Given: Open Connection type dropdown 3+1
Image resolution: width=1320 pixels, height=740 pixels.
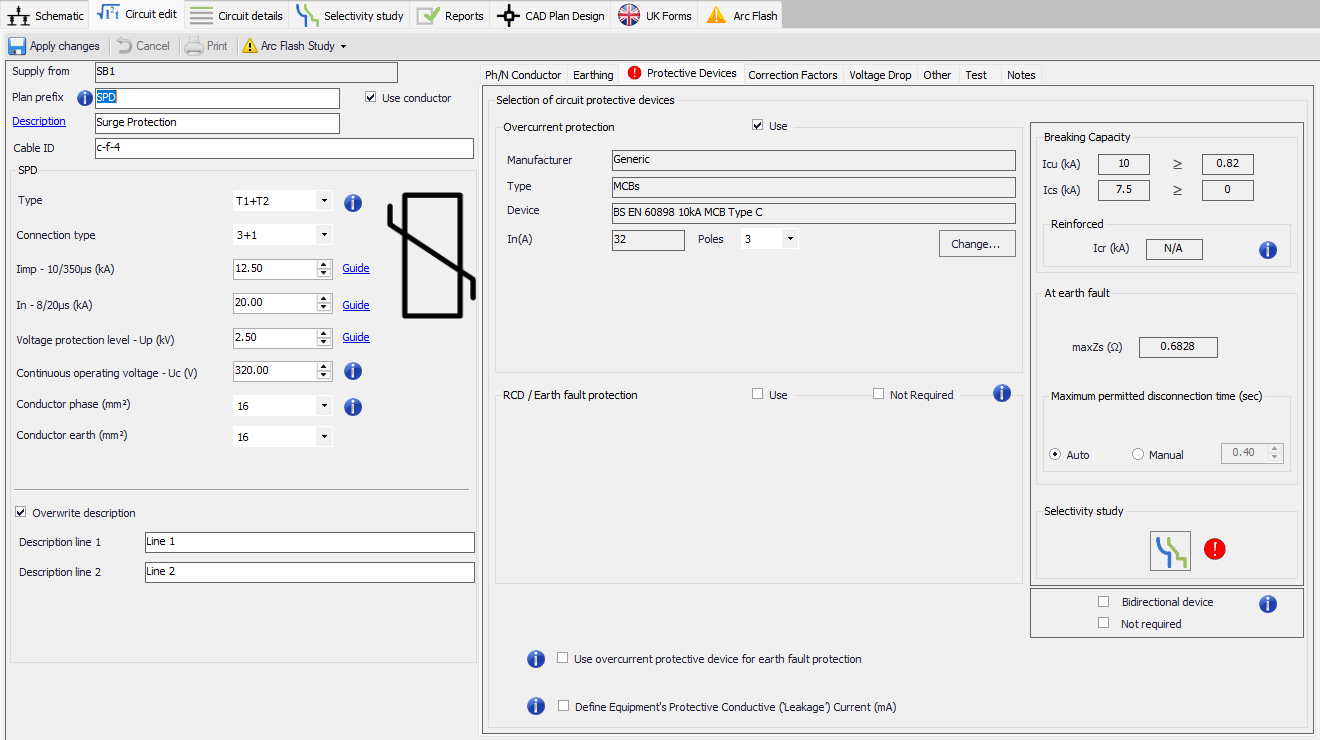Looking at the screenshot, I should (282, 235).
